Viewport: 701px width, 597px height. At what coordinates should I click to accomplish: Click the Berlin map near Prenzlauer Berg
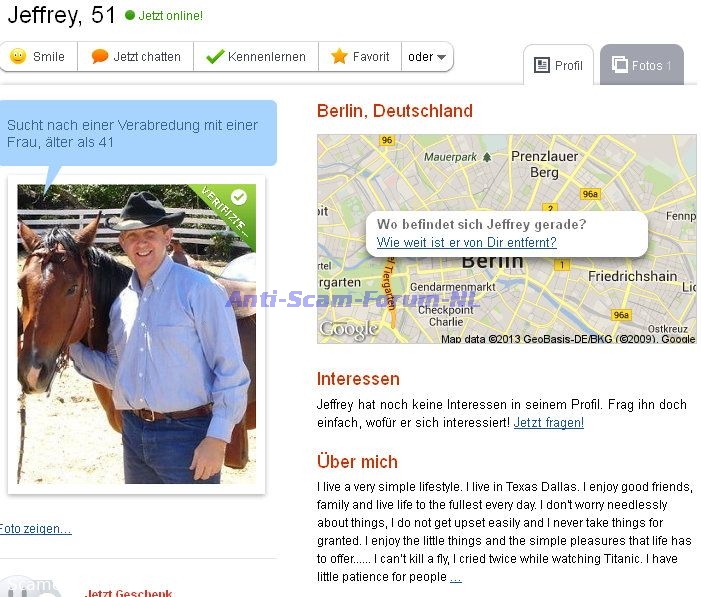pyautogui.click(x=544, y=165)
